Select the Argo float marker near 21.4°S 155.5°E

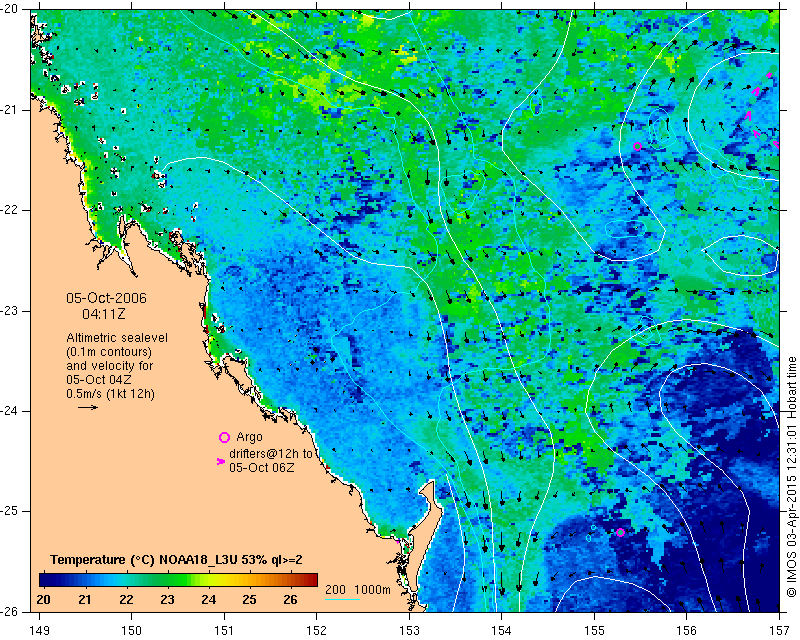click(x=637, y=146)
